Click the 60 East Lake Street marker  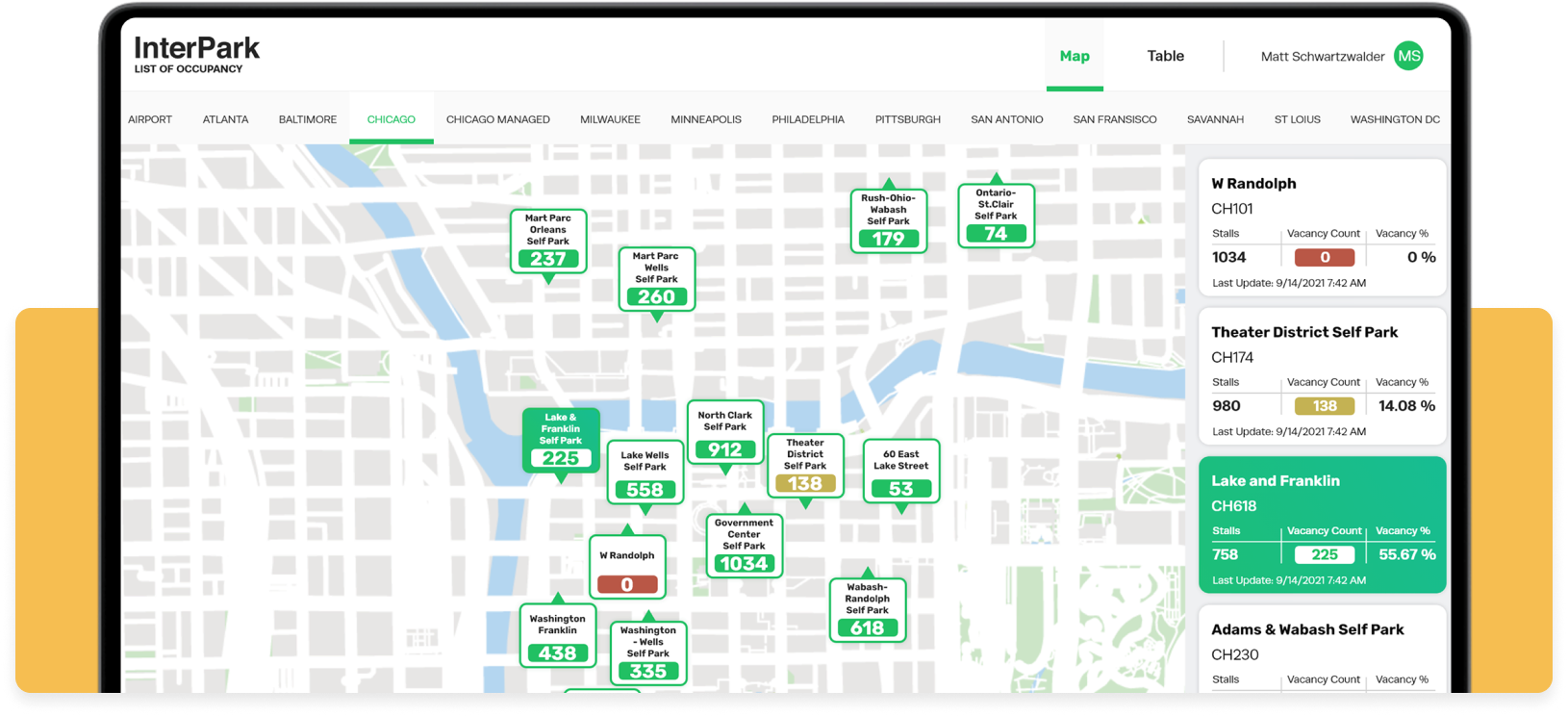point(900,472)
